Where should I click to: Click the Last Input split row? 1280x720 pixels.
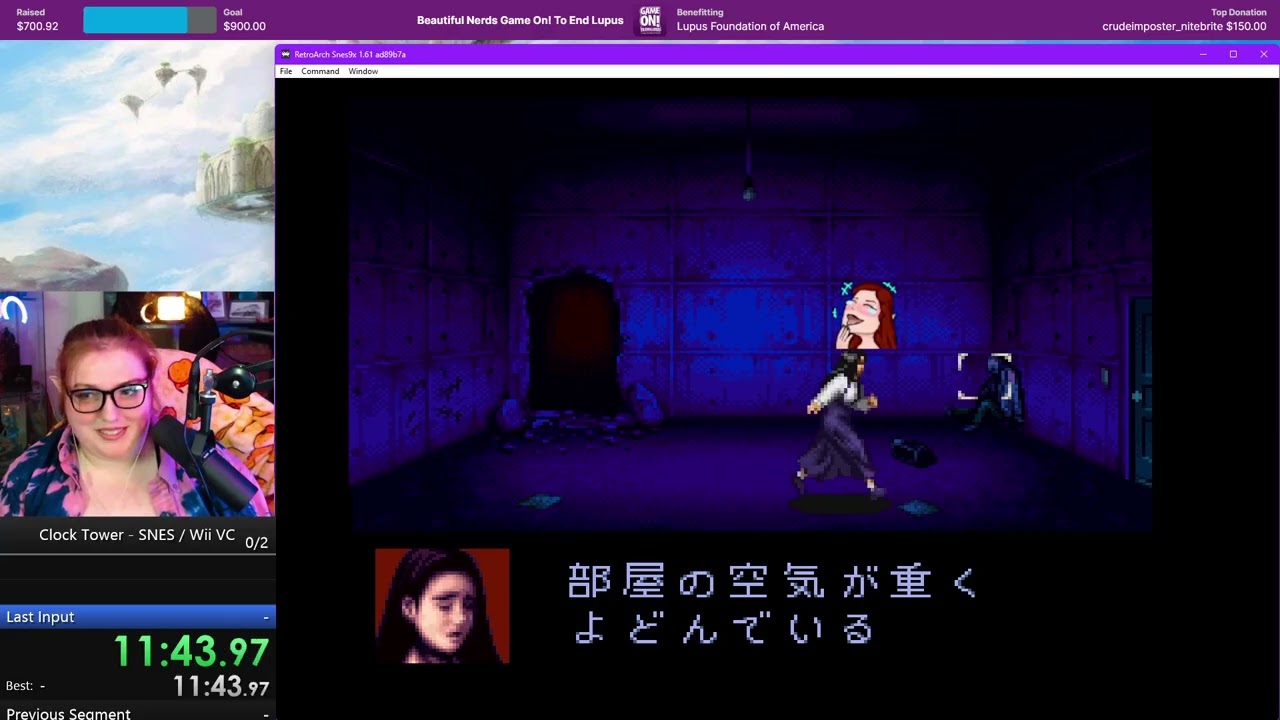tap(137, 617)
